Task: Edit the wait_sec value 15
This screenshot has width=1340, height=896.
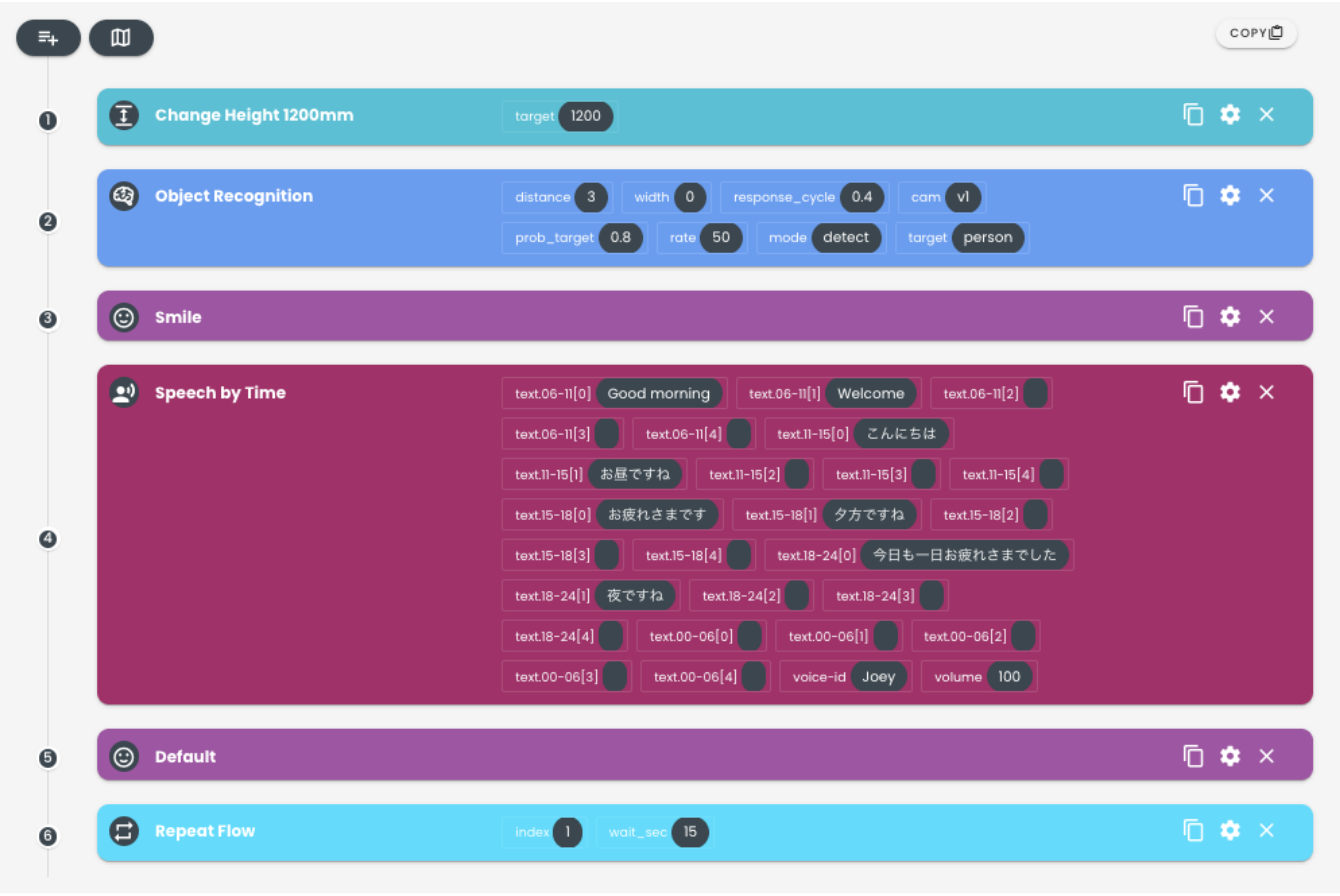Action: (x=690, y=832)
